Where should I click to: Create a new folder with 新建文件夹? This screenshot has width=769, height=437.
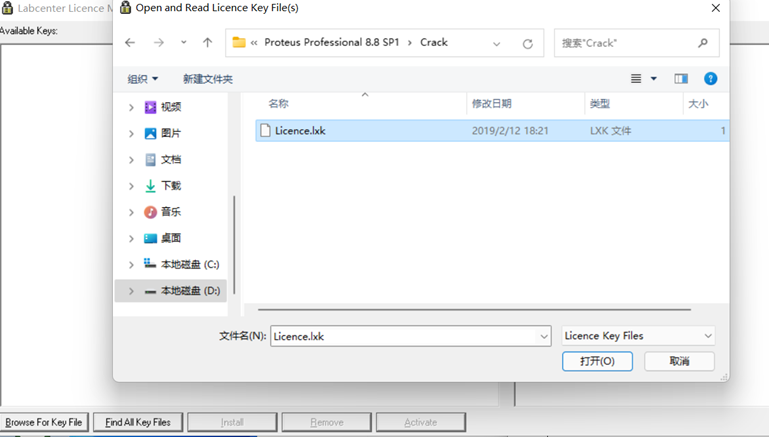208,79
